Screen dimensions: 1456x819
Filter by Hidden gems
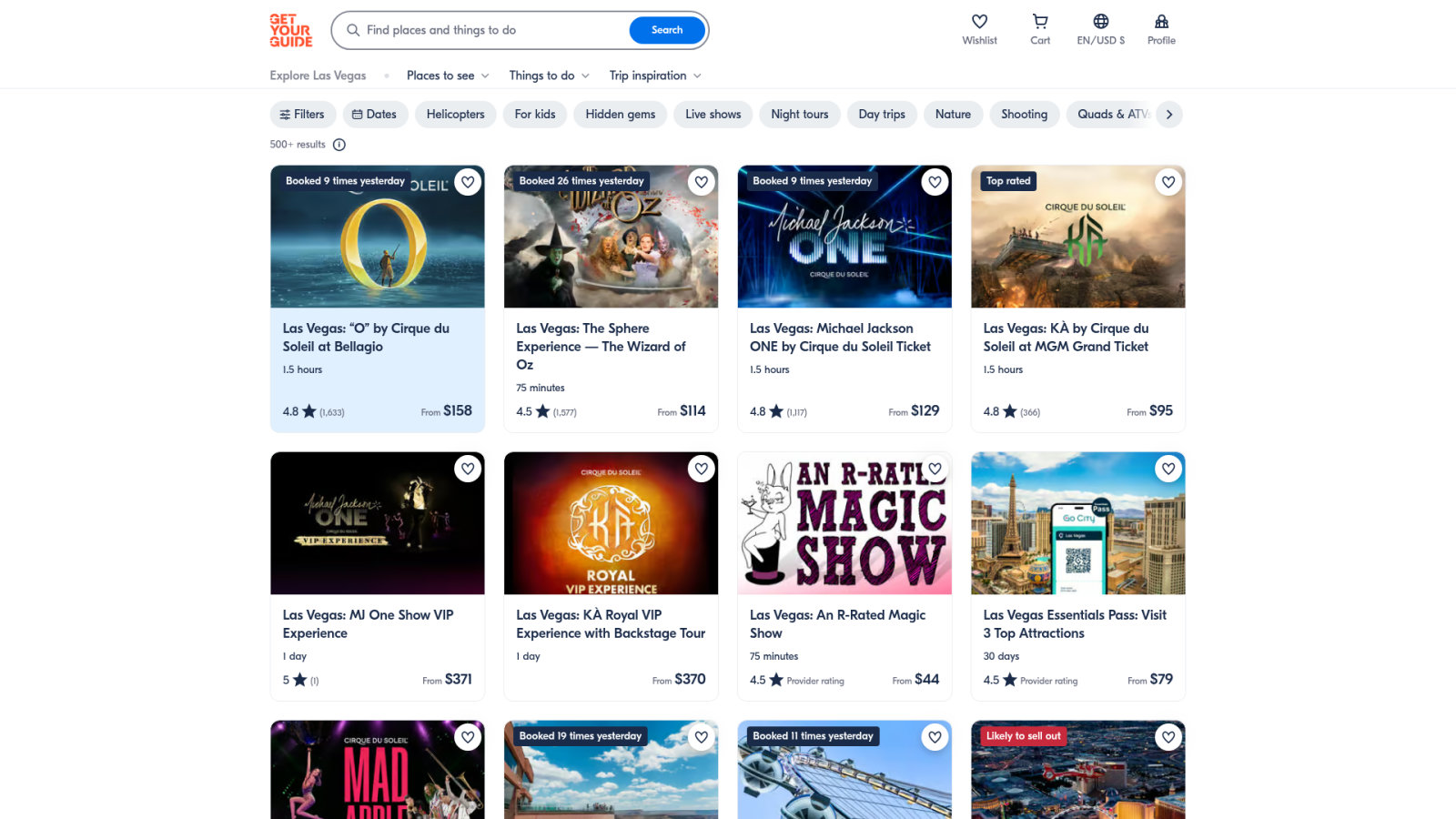click(621, 115)
